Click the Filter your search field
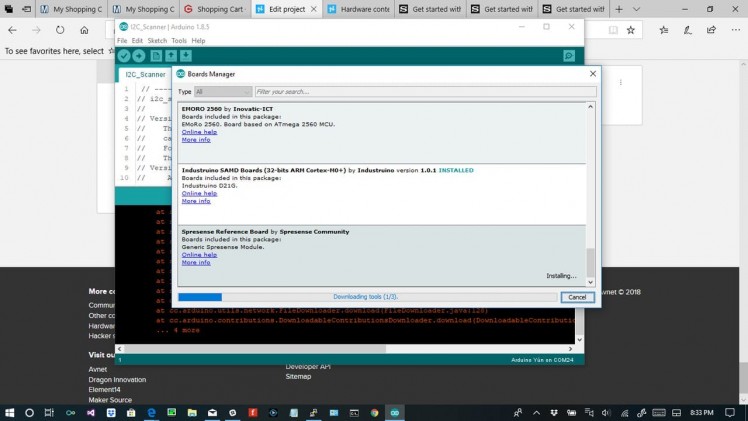This screenshot has height=421, width=748. pos(426,92)
